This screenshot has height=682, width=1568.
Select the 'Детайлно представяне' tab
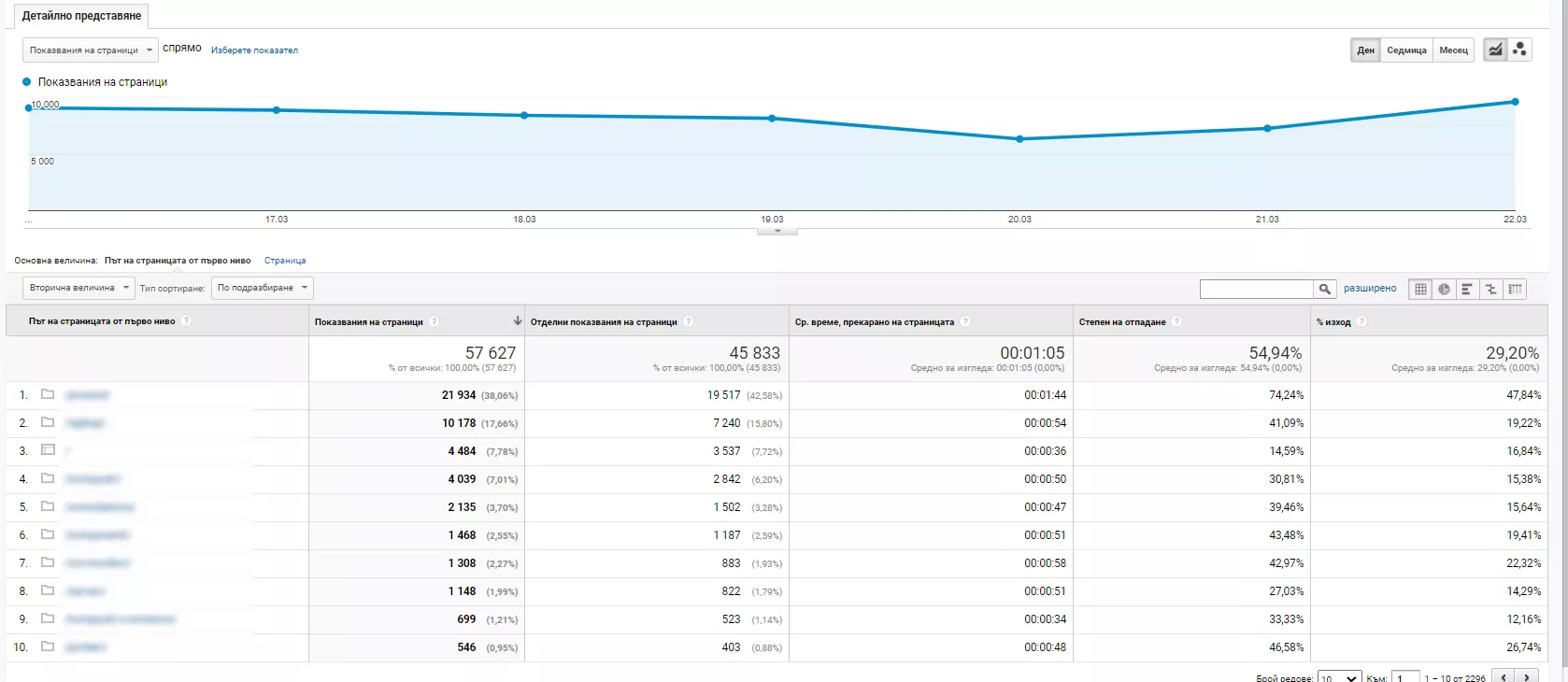point(81,16)
